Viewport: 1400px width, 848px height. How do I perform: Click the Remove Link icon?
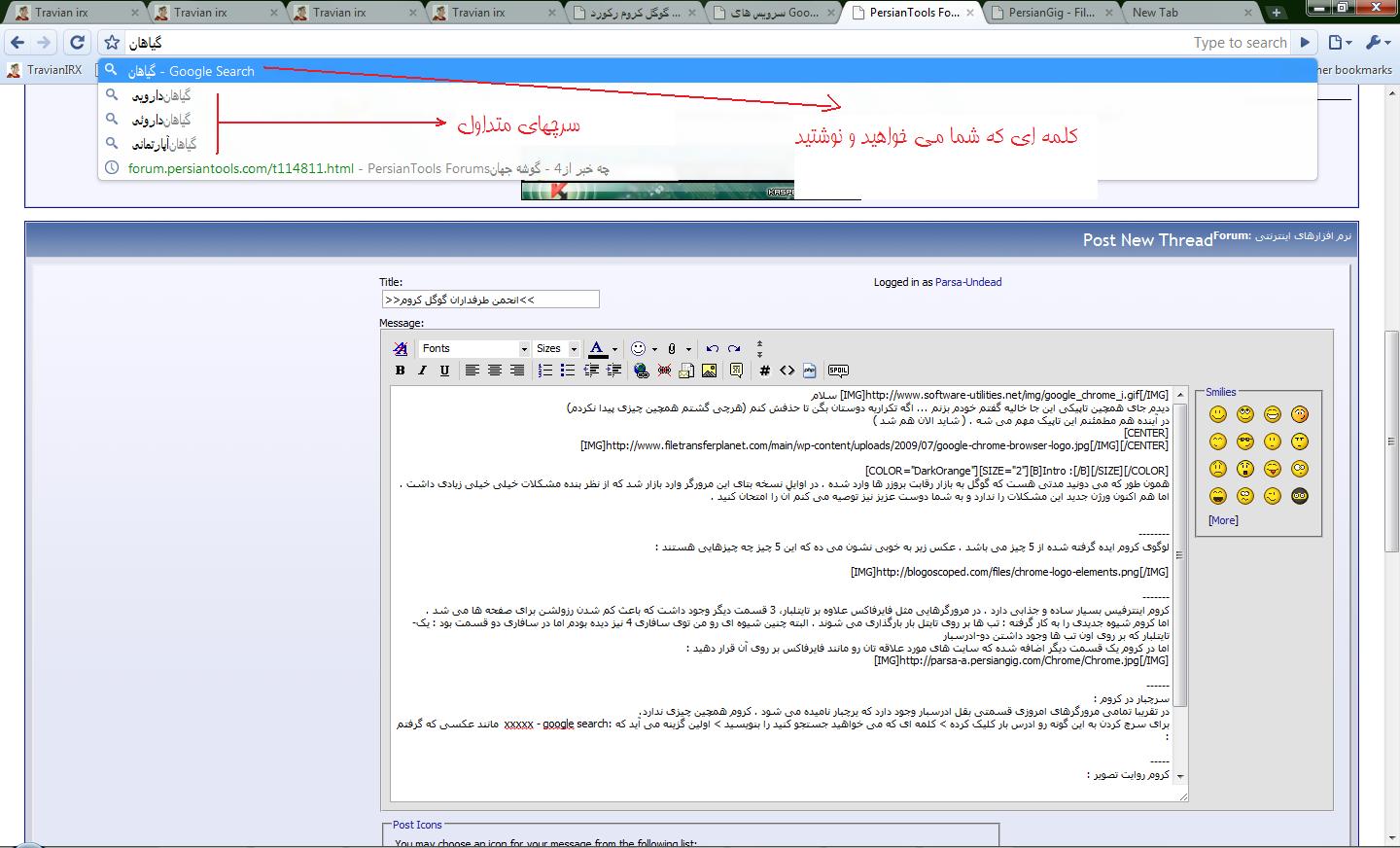tap(664, 371)
